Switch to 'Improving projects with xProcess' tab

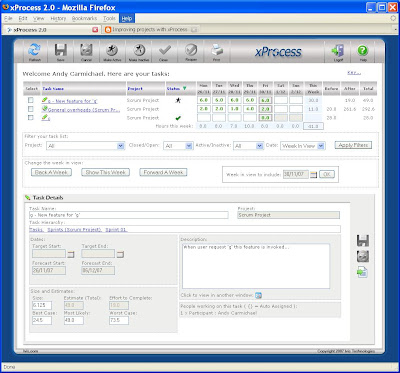tap(150, 30)
